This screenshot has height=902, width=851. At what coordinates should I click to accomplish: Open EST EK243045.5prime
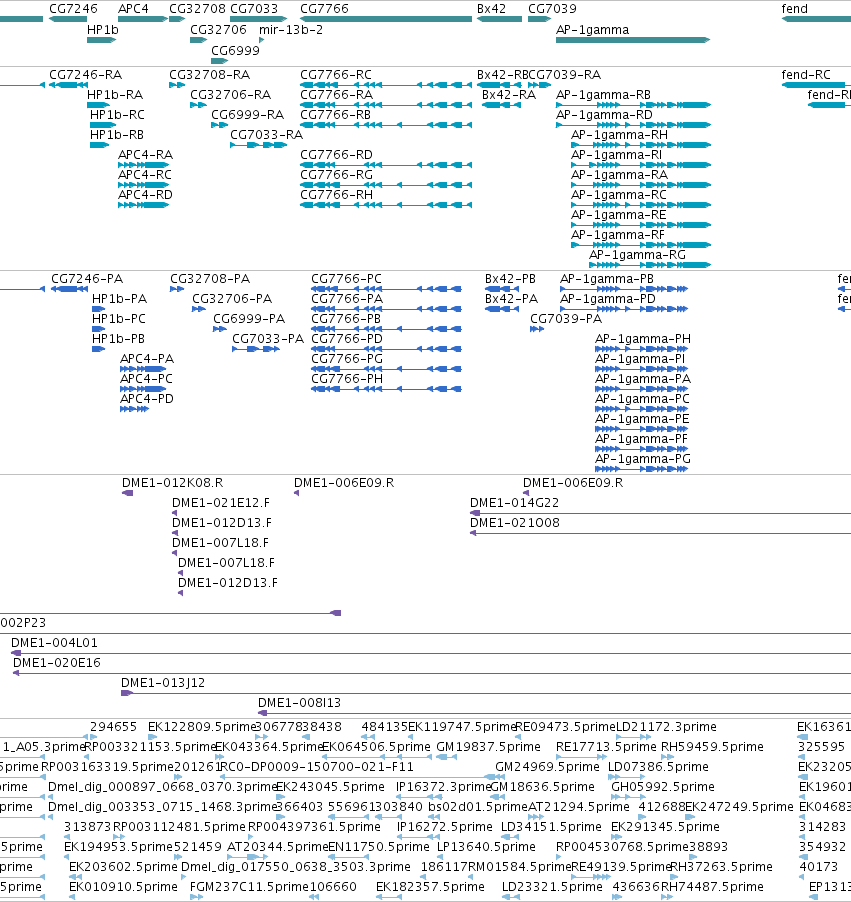click(x=330, y=786)
